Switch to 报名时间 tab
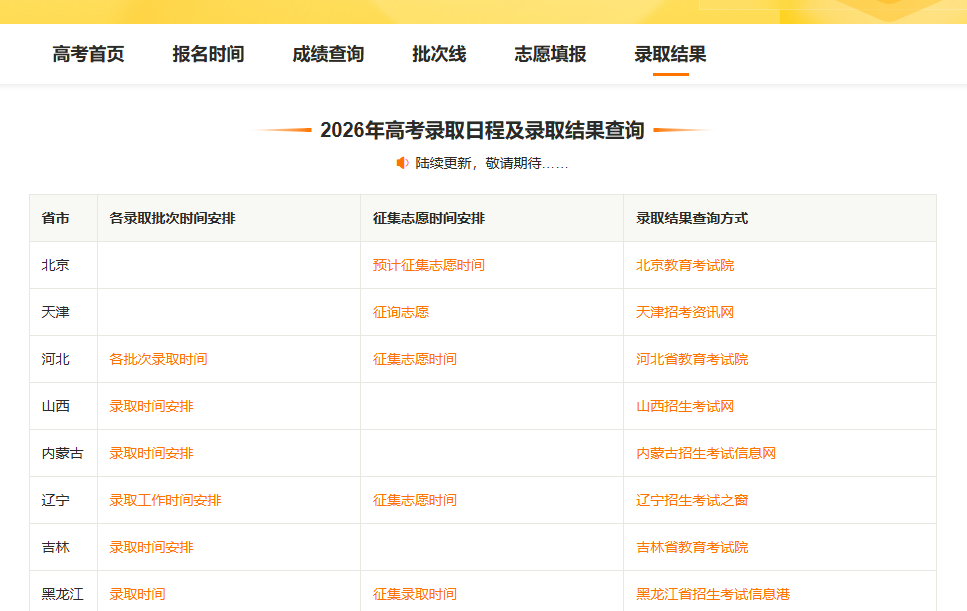This screenshot has width=967, height=611. pos(208,54)
